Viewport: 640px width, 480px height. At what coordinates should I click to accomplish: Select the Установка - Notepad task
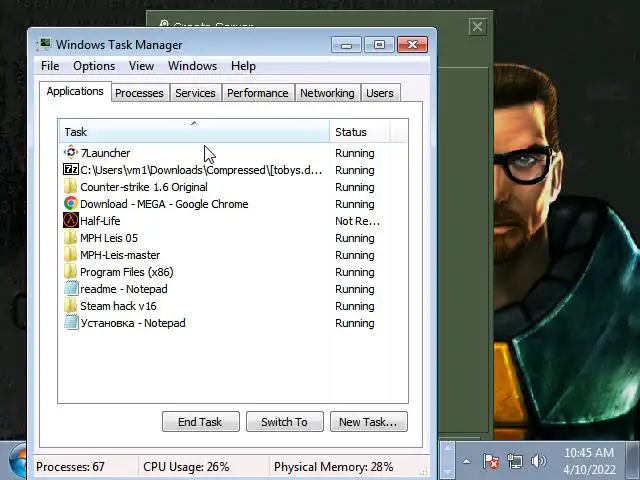(x=133, y=323)
